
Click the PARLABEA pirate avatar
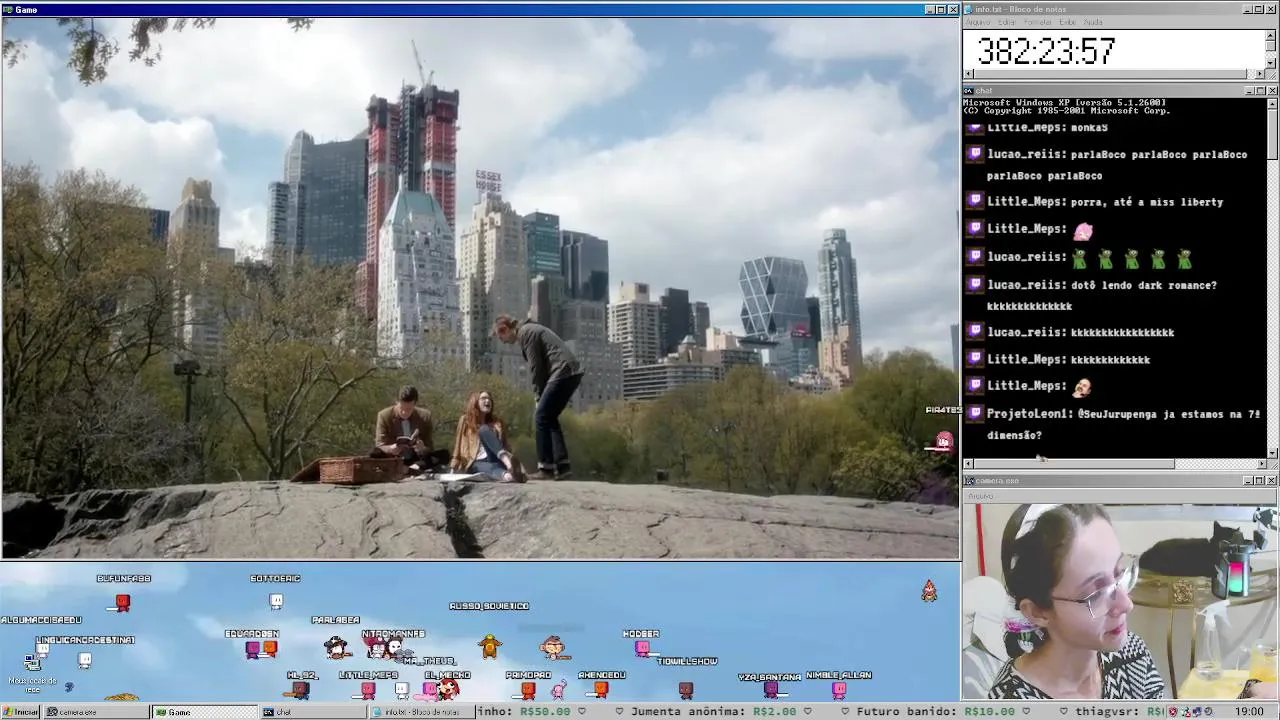(x=338, y=647)
